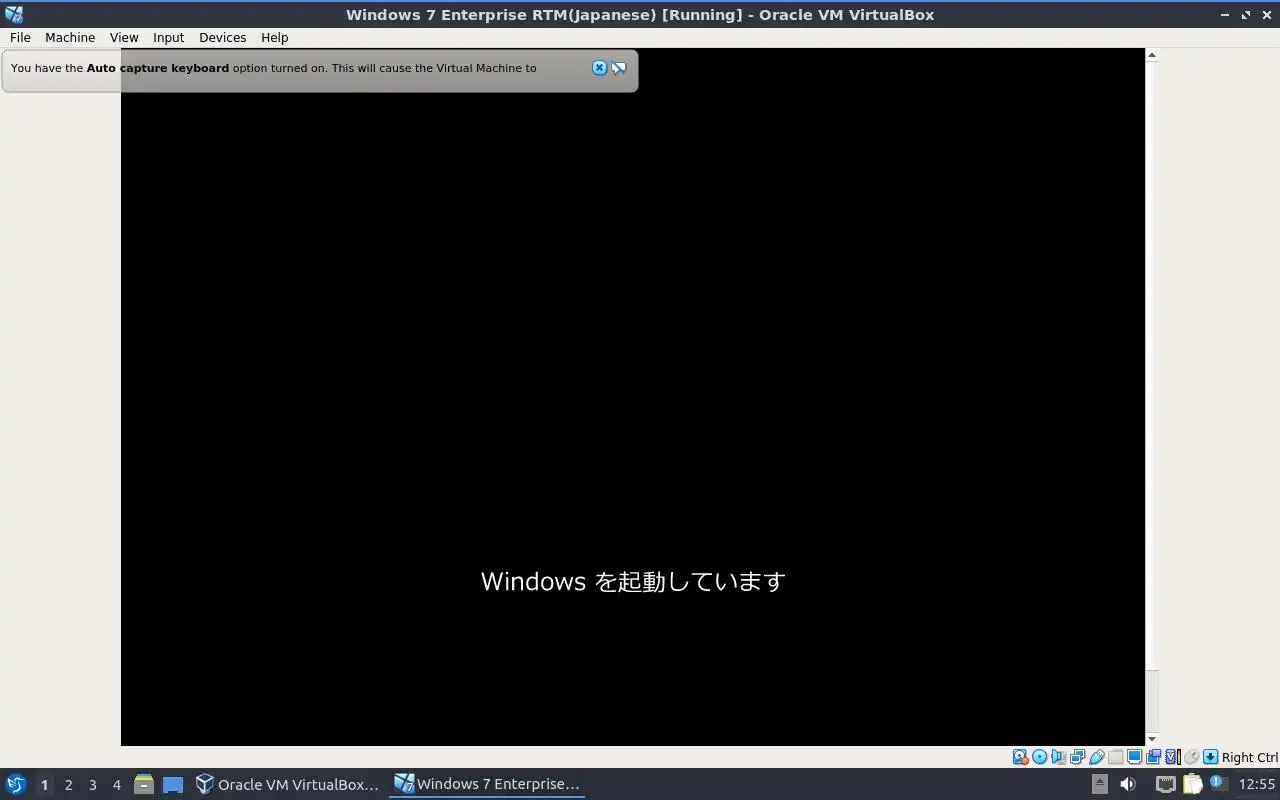Switch to workspace 1
The width and height of the screenshot is (1280, 800).
(44, 785)
